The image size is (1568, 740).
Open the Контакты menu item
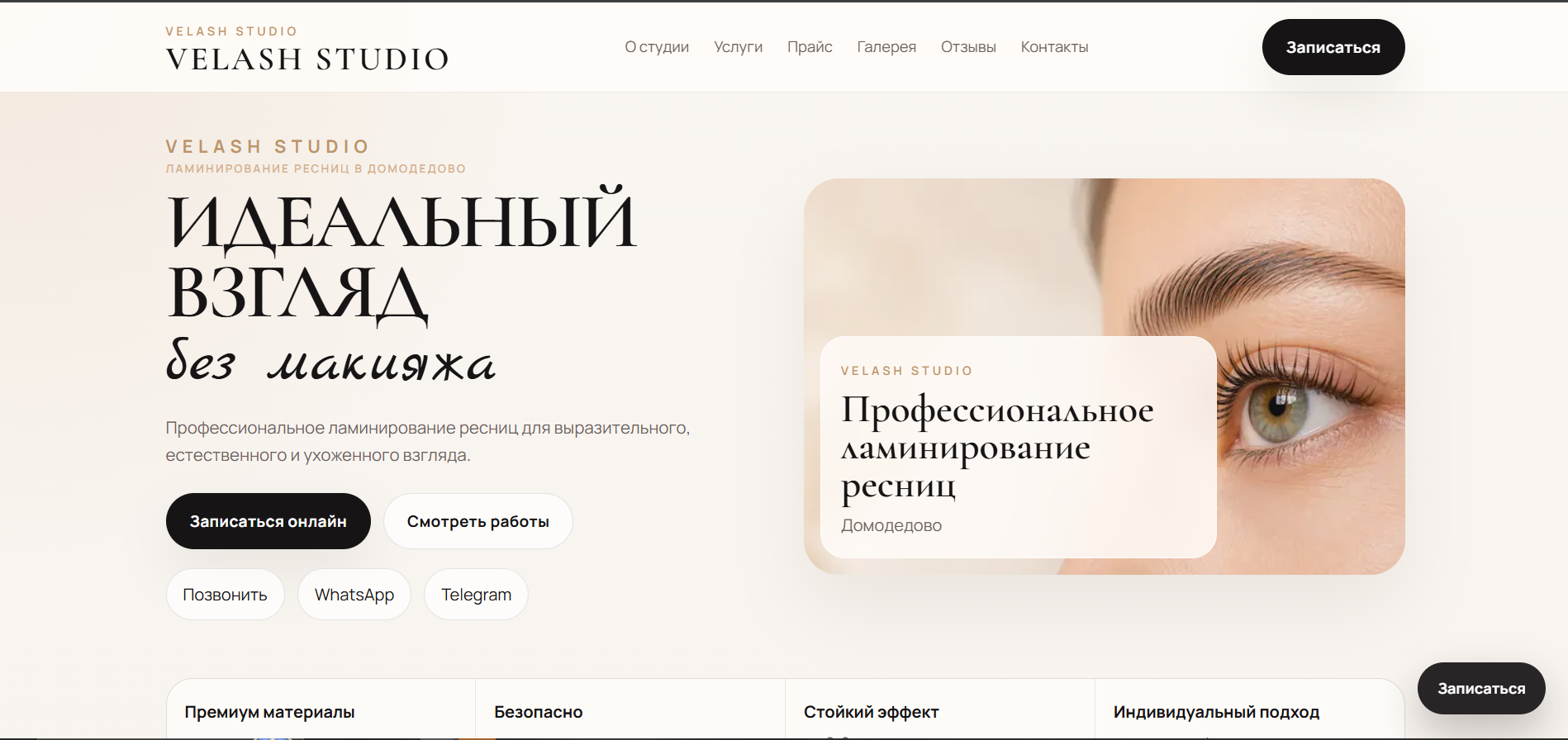click(x=1054, y=47)
